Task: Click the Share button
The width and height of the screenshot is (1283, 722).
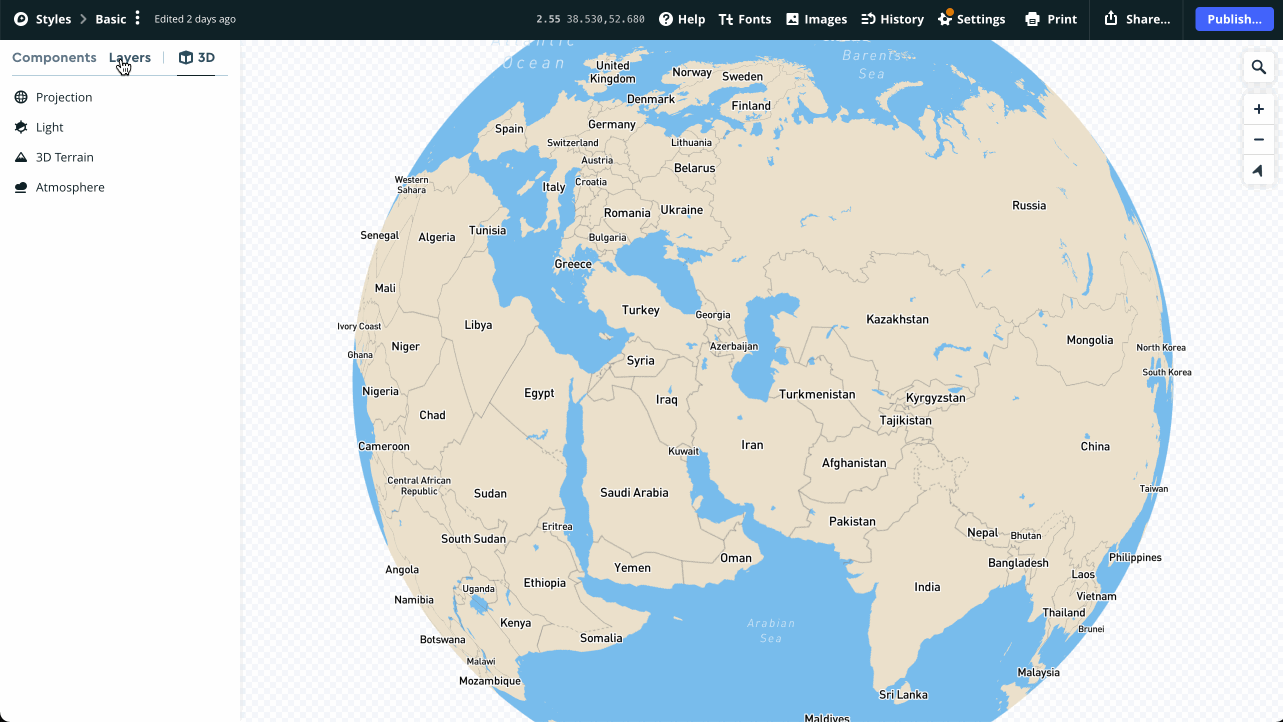Action: (1137, 19)
